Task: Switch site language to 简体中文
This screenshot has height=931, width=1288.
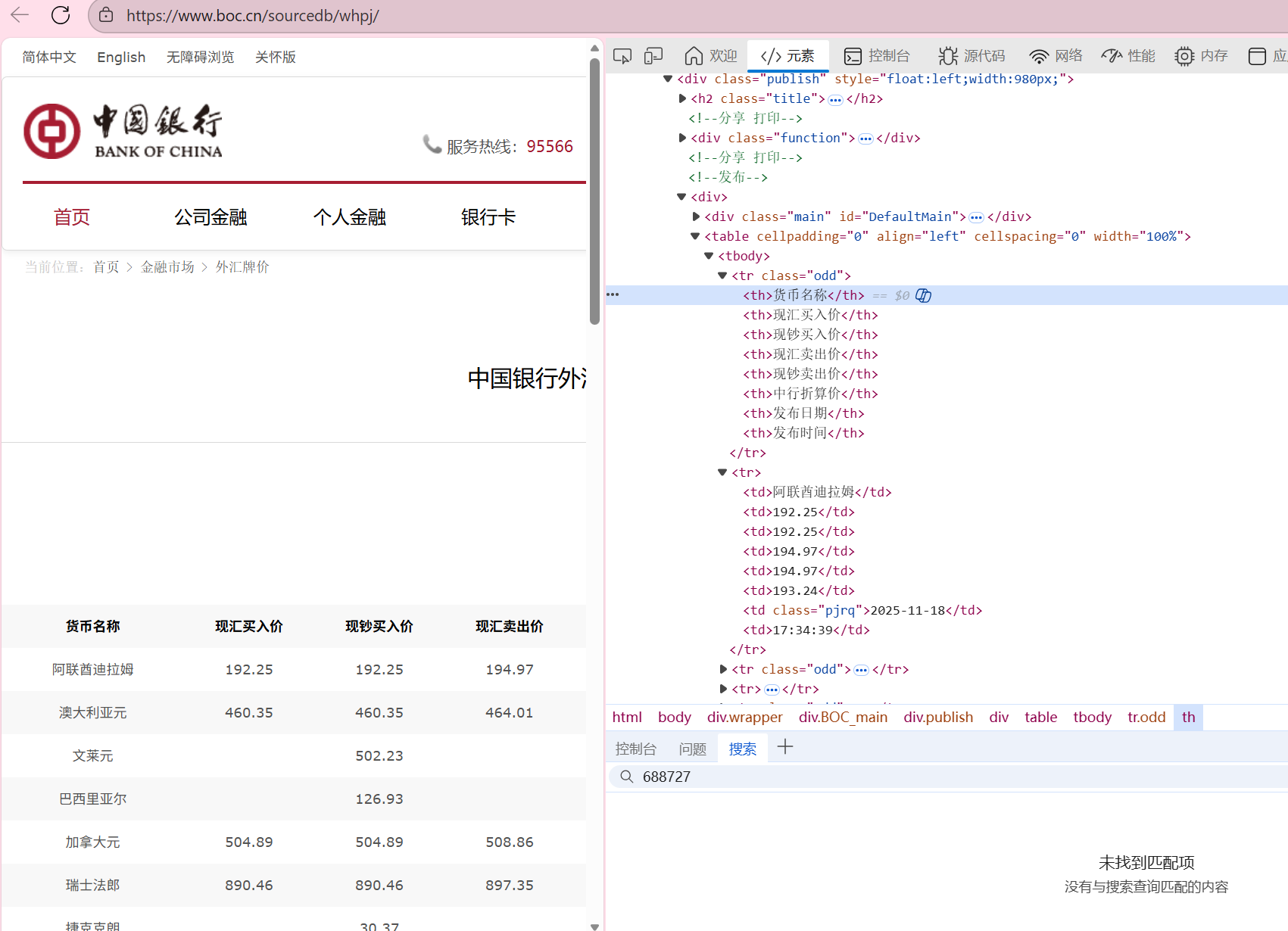Action: click(x=49, y=58)
